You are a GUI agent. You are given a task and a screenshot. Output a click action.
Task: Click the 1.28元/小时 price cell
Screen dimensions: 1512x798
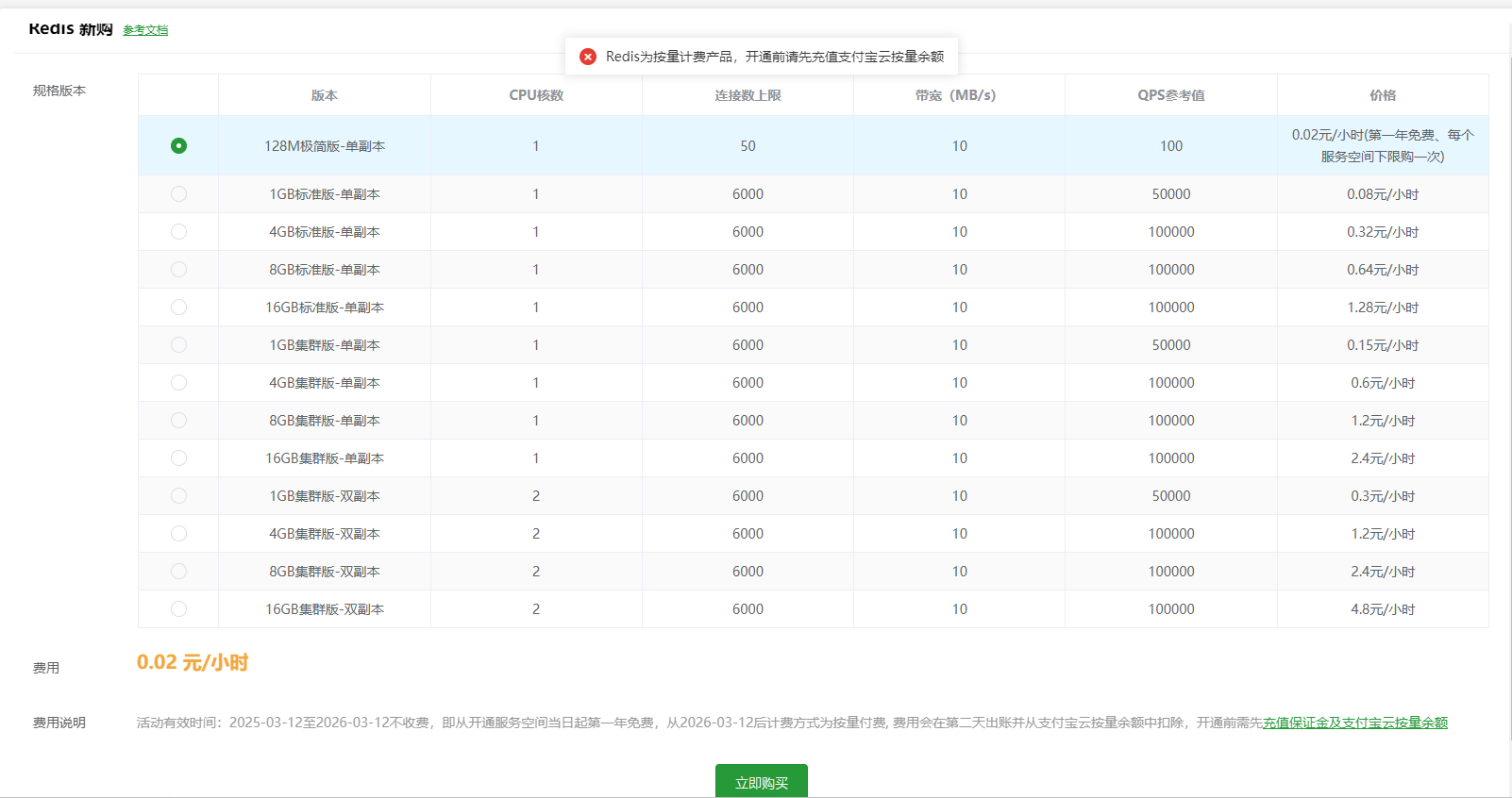click(x=1383, y=308)
